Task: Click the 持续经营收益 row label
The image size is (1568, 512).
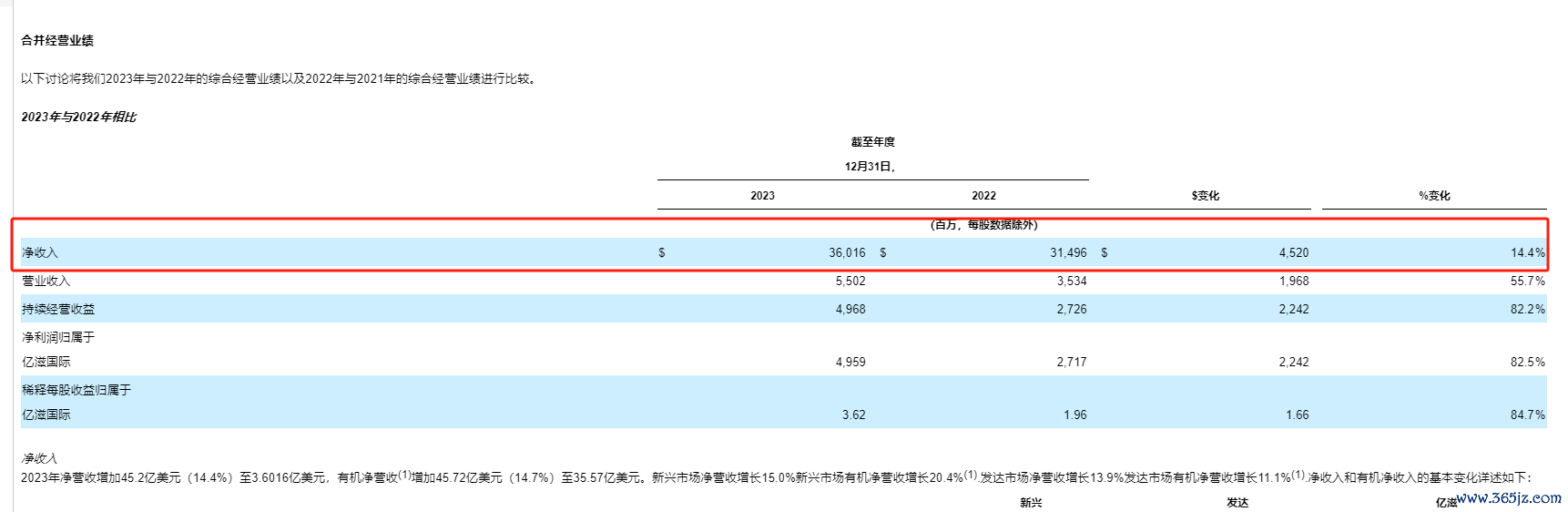Action: [58, 309]
